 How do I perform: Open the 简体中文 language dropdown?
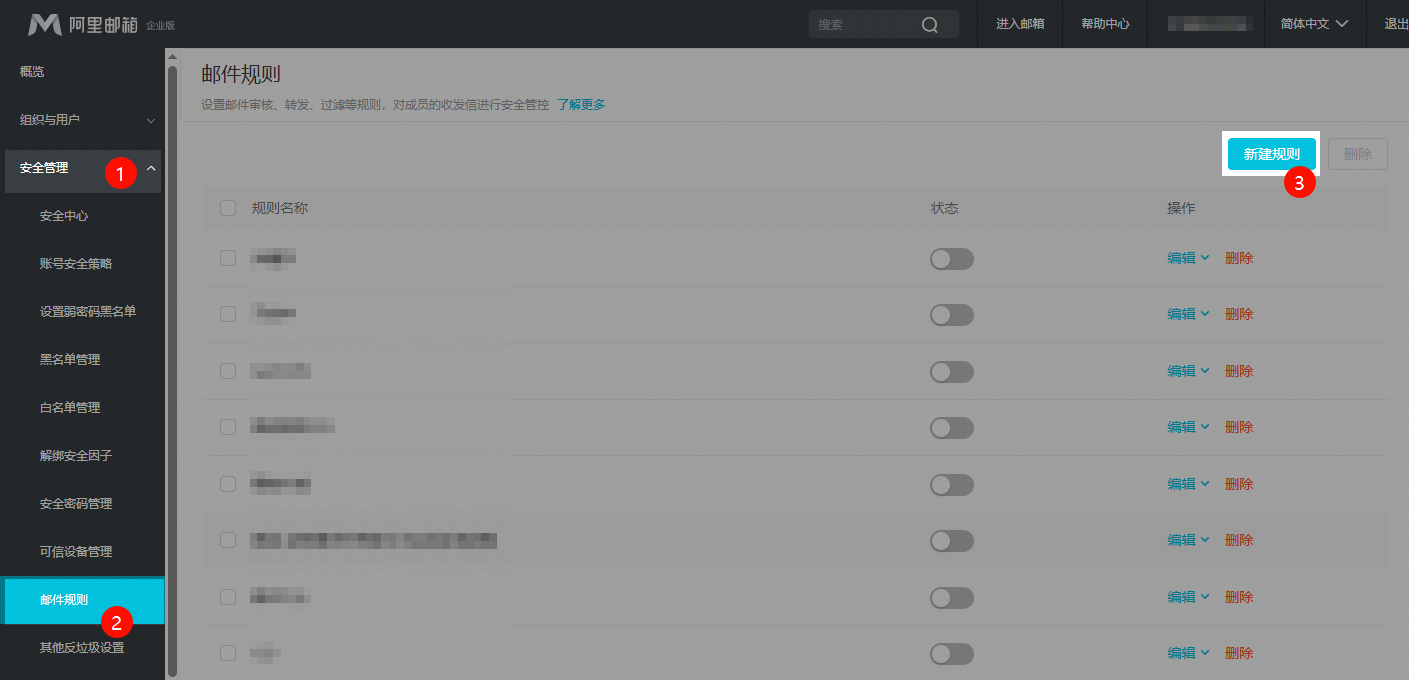point(1314,24)
